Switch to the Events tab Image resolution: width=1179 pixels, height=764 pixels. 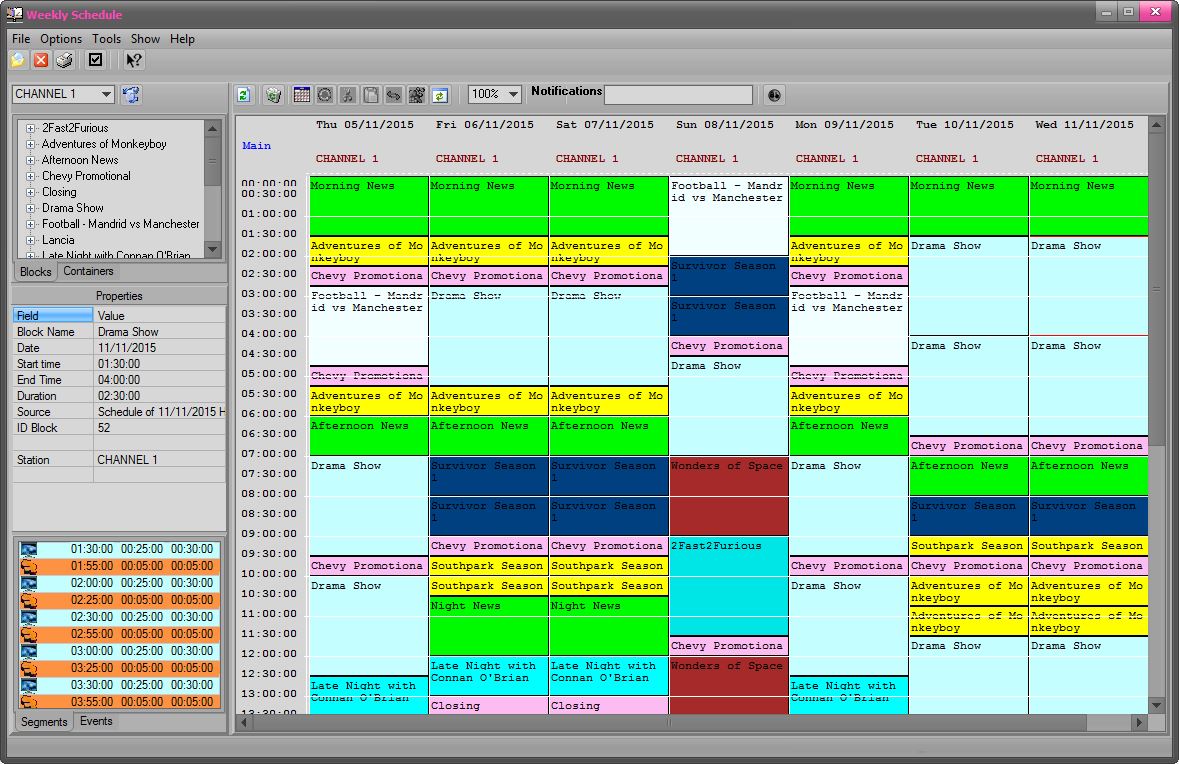pos(96,721)
